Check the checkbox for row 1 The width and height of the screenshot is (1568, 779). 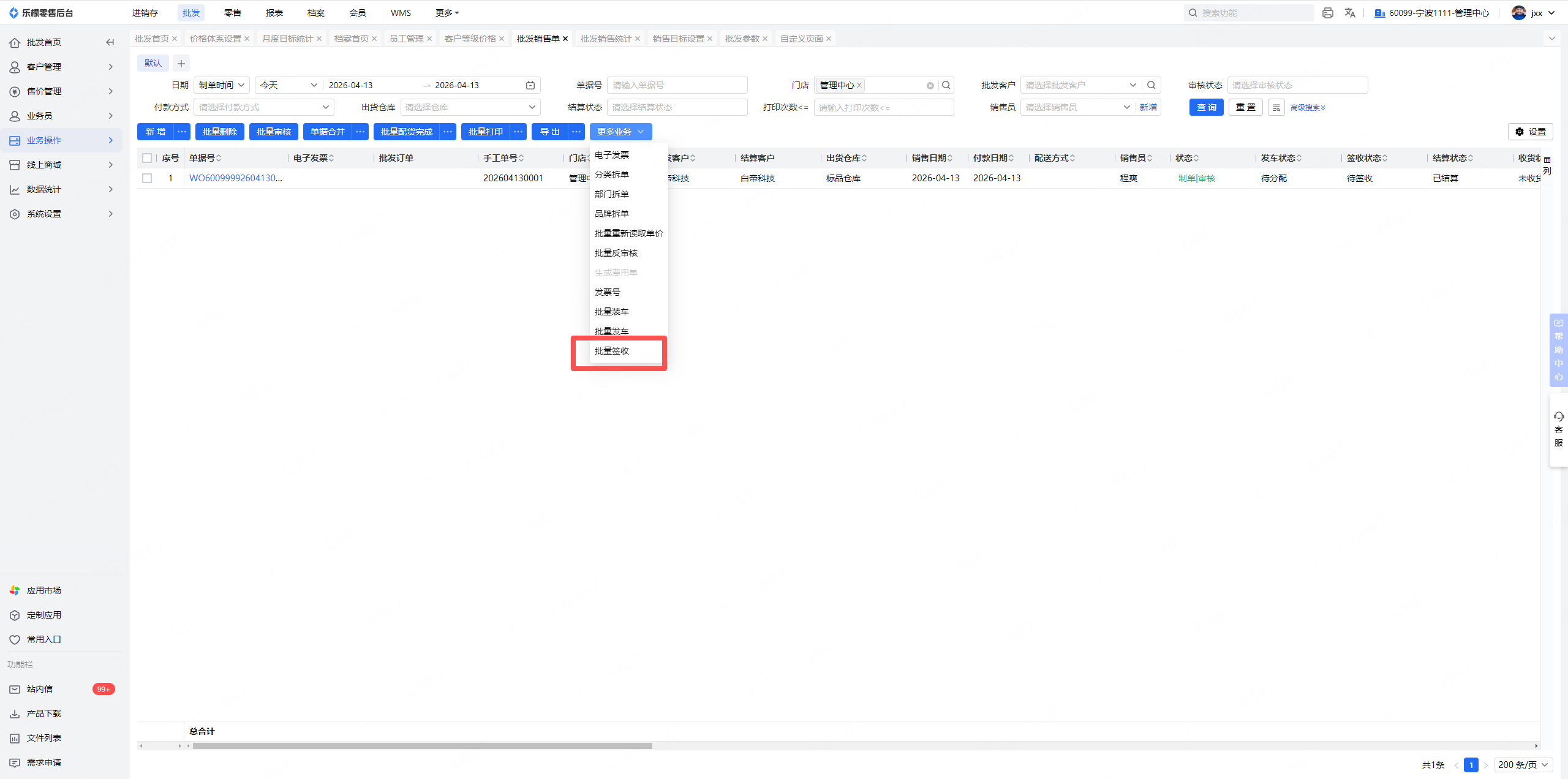pos(147,178)
